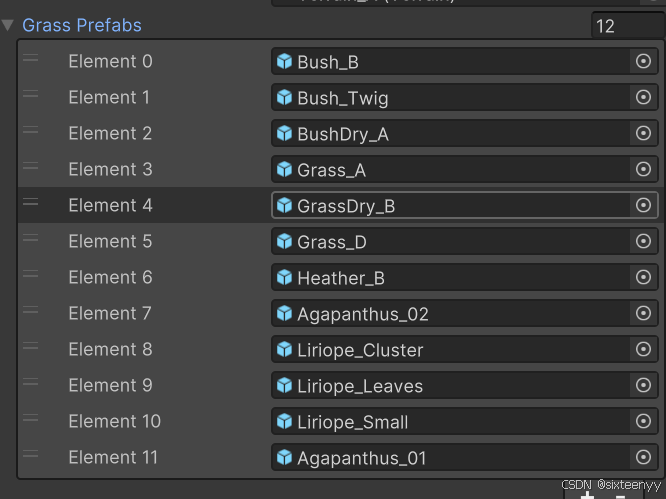The height and width of the screenshot is (499, 666).
Task: Click the array size field showing 12
Action: [x=626, y=26]
